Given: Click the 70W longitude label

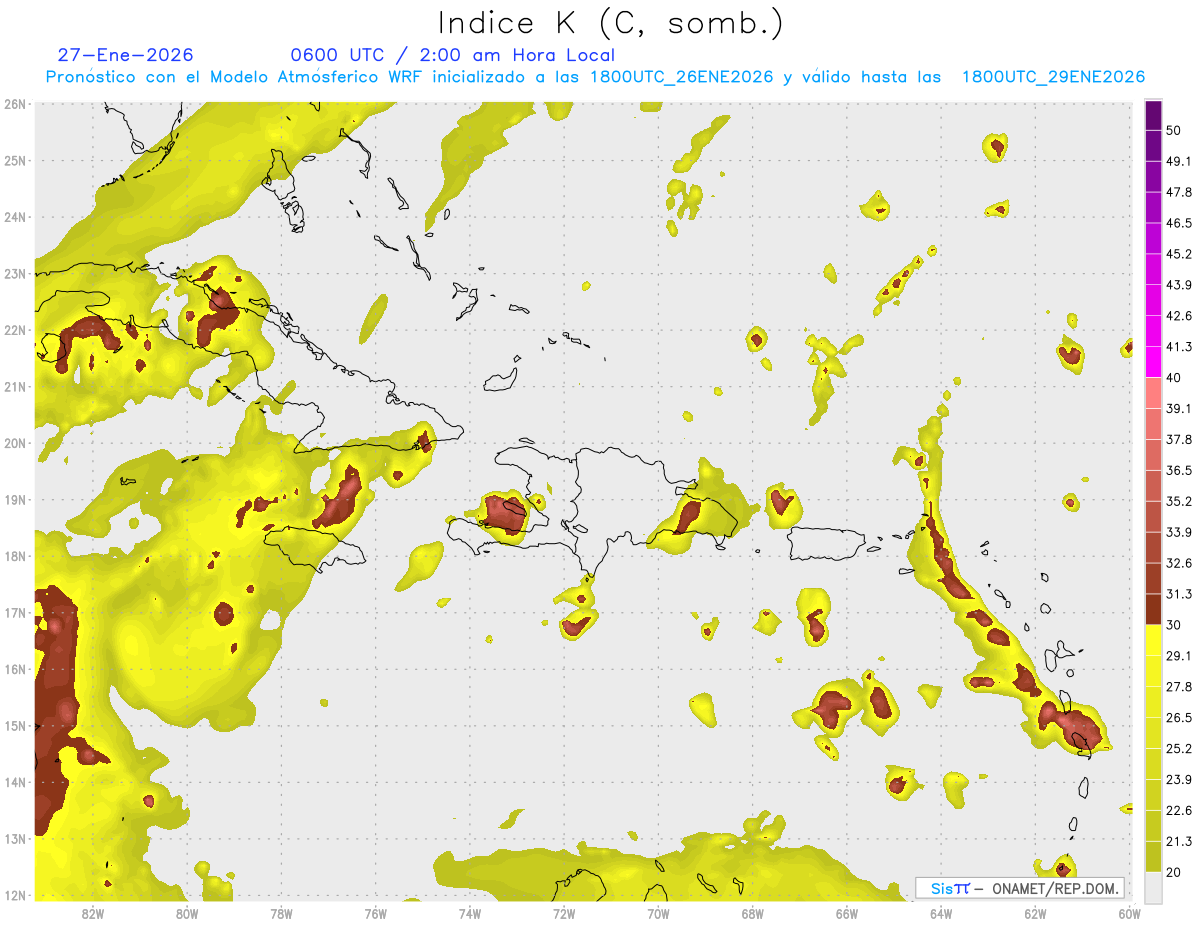Looking at the screenshot, I should click(658, 913).
